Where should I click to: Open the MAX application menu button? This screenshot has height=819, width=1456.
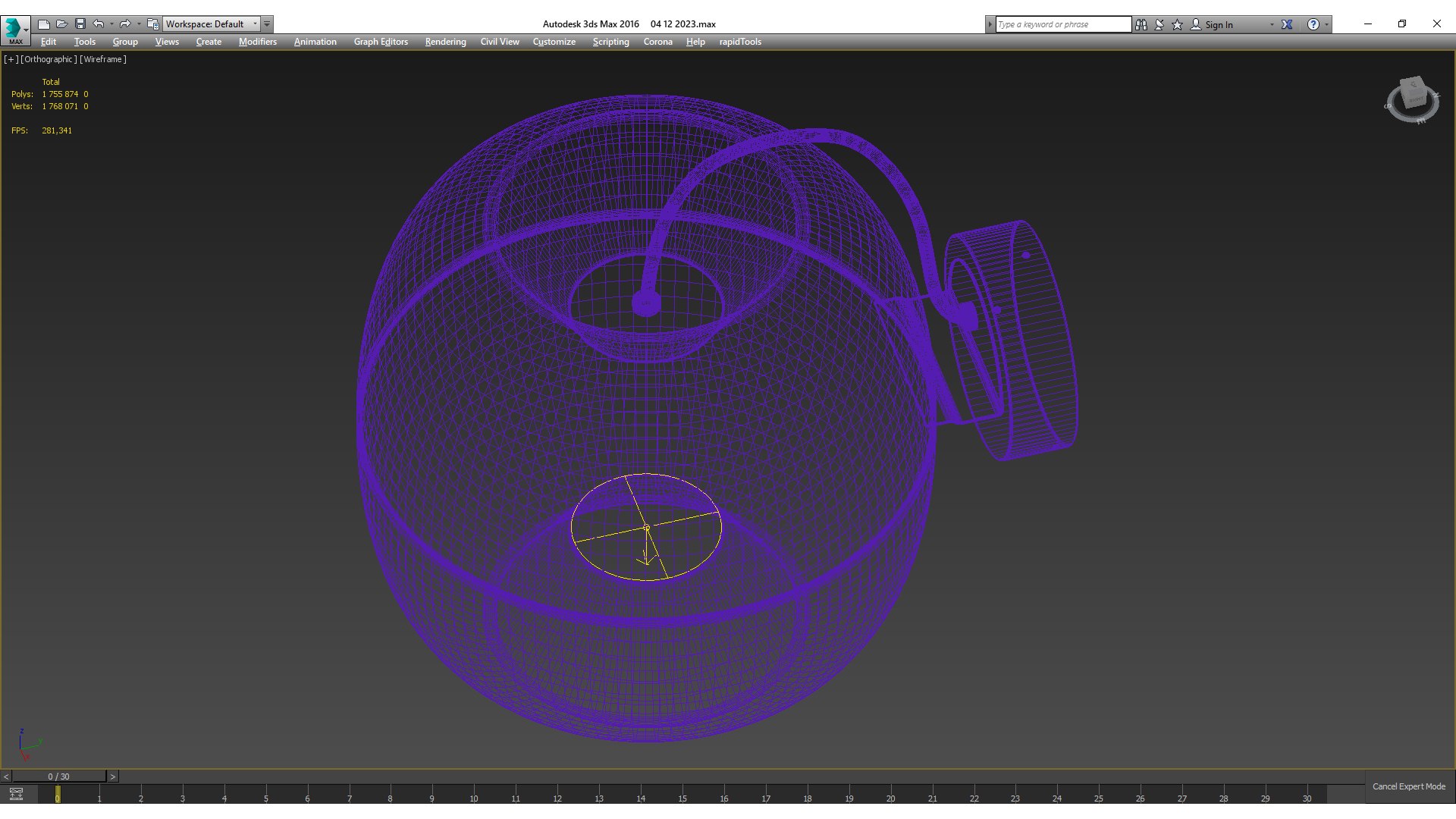[15, 30]
